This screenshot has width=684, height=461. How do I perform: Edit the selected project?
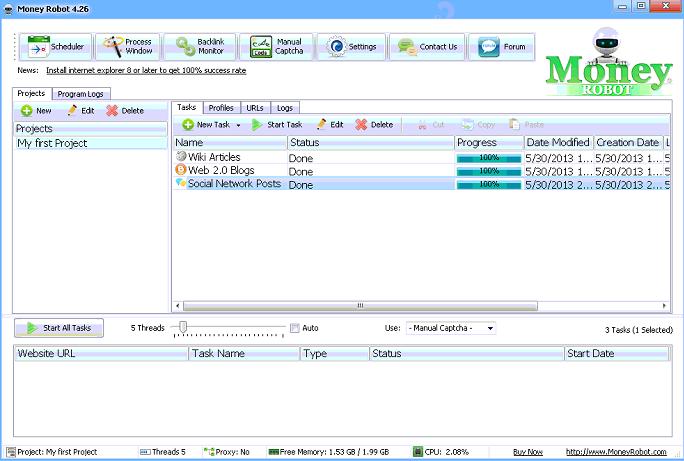(x=81, y=111)
